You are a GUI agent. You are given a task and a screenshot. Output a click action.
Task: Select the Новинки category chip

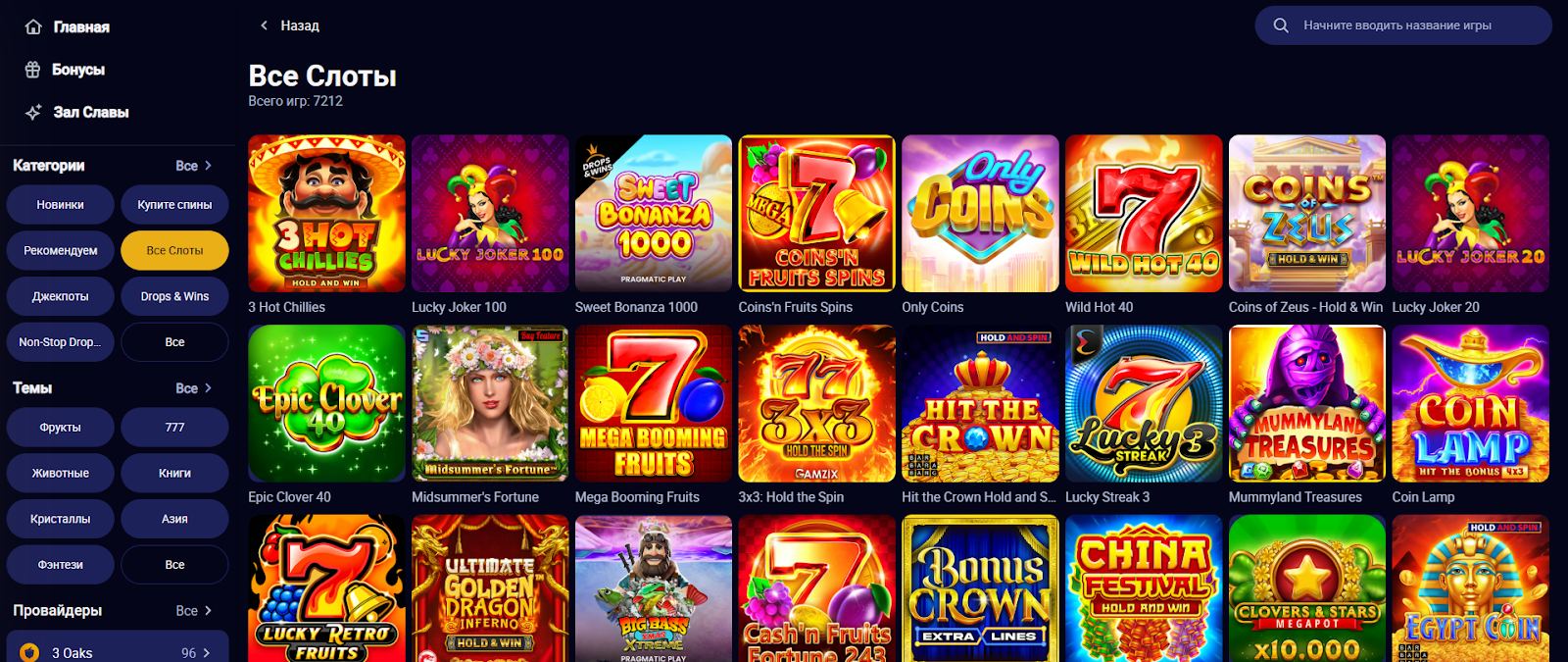(x=61, y=205)
